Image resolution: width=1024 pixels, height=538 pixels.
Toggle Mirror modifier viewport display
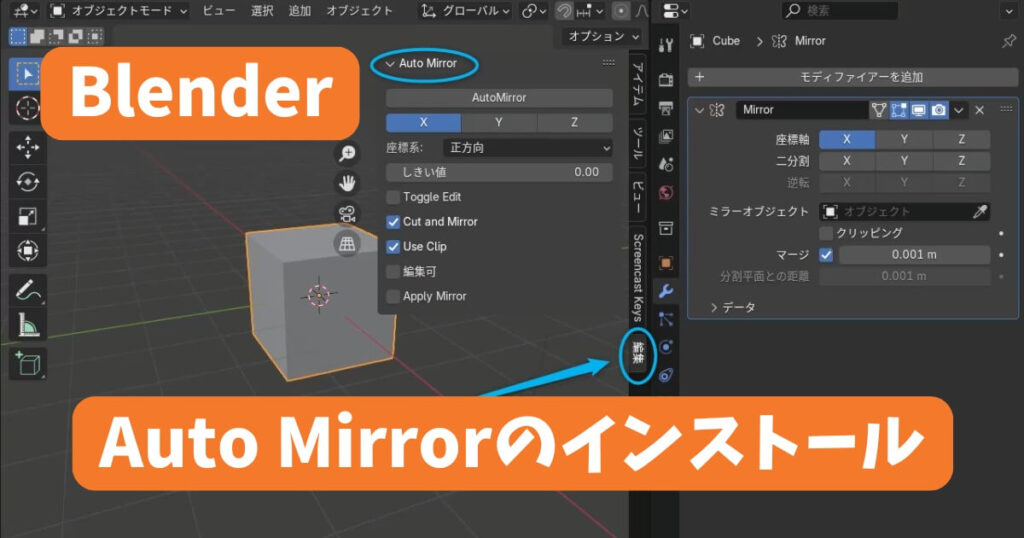tap(919, 110)
